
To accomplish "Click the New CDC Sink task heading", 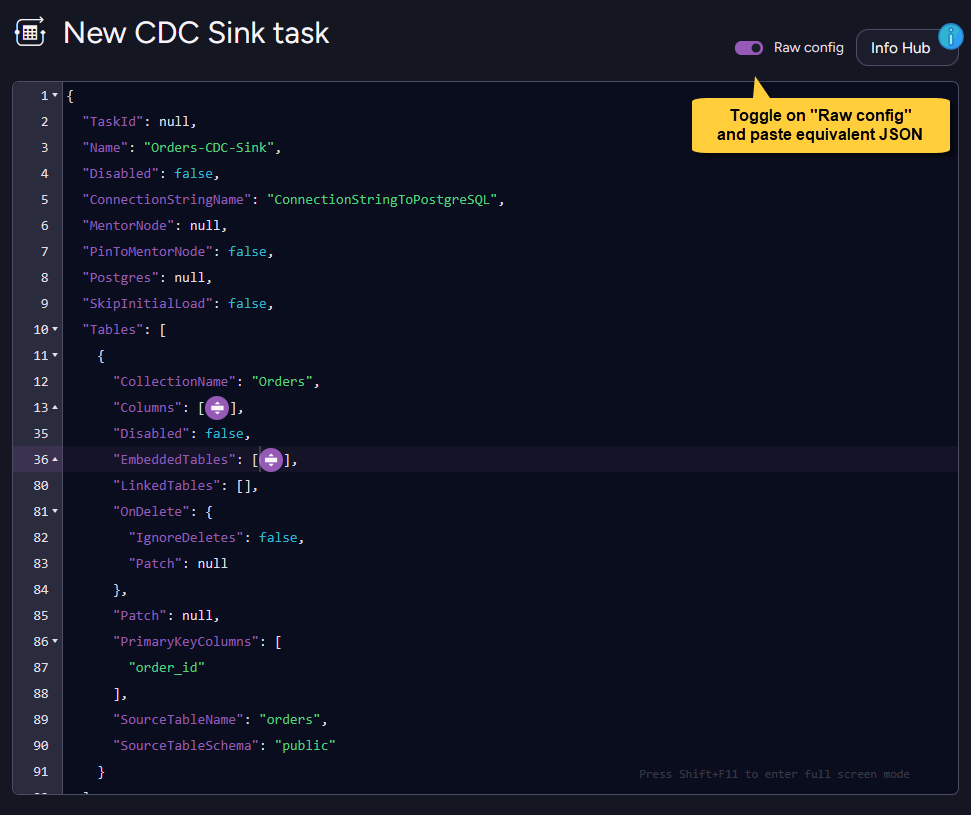I will (196, 33).
